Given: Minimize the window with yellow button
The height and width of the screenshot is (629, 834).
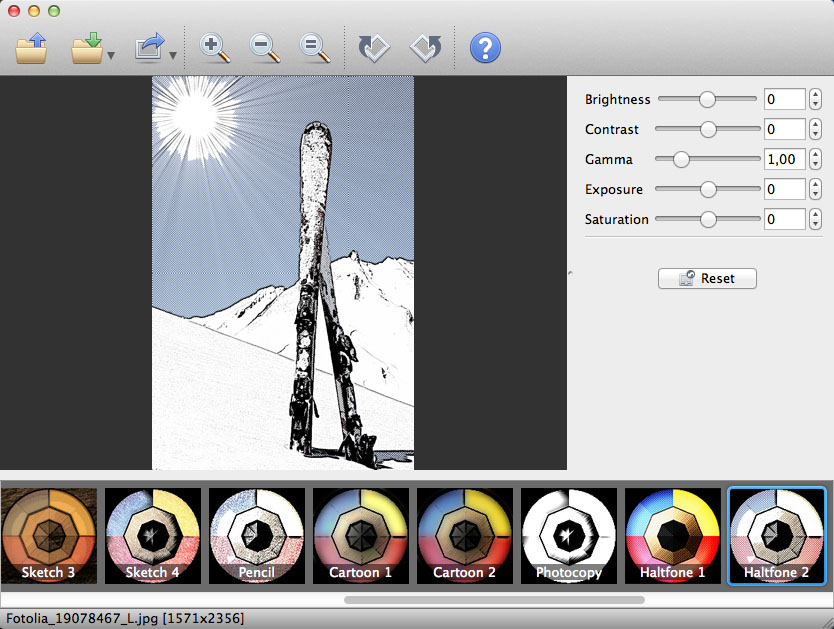Looking at the screenshot, I should (x=34, y=11).
